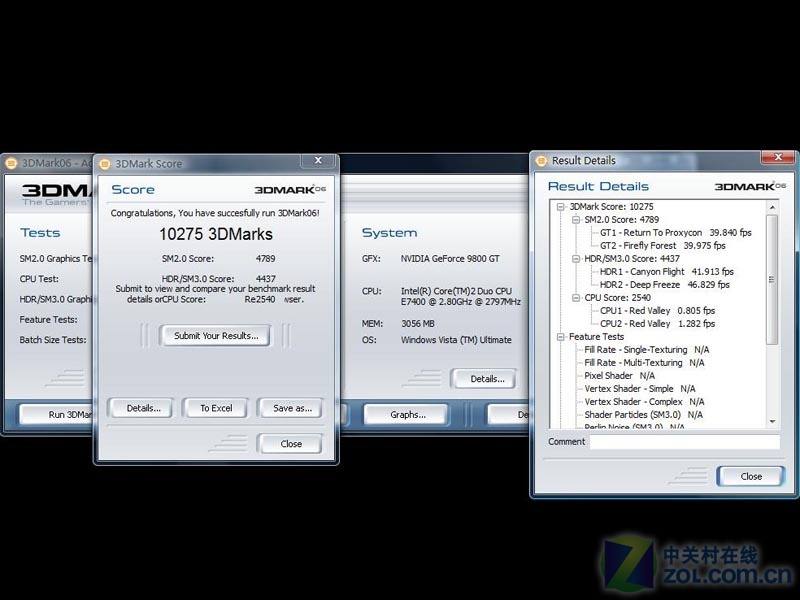800x600 pixels.
Task: Click the Comment input field
Action: coord(685,442)
